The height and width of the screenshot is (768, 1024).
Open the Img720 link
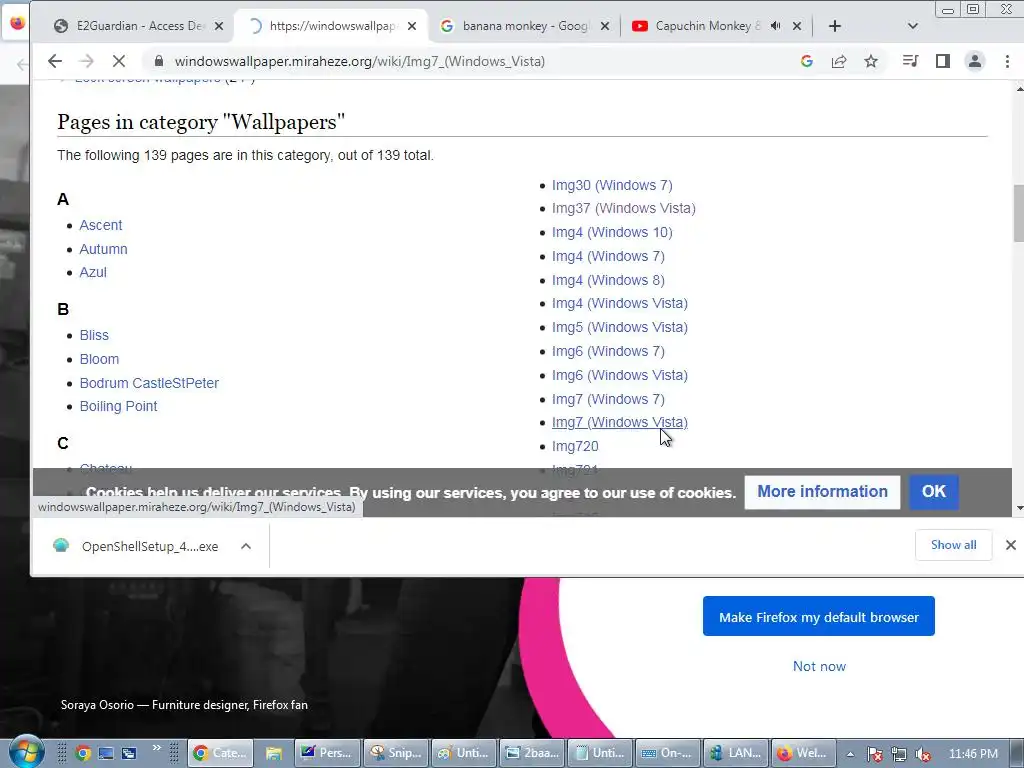click(x=575, y=446)
